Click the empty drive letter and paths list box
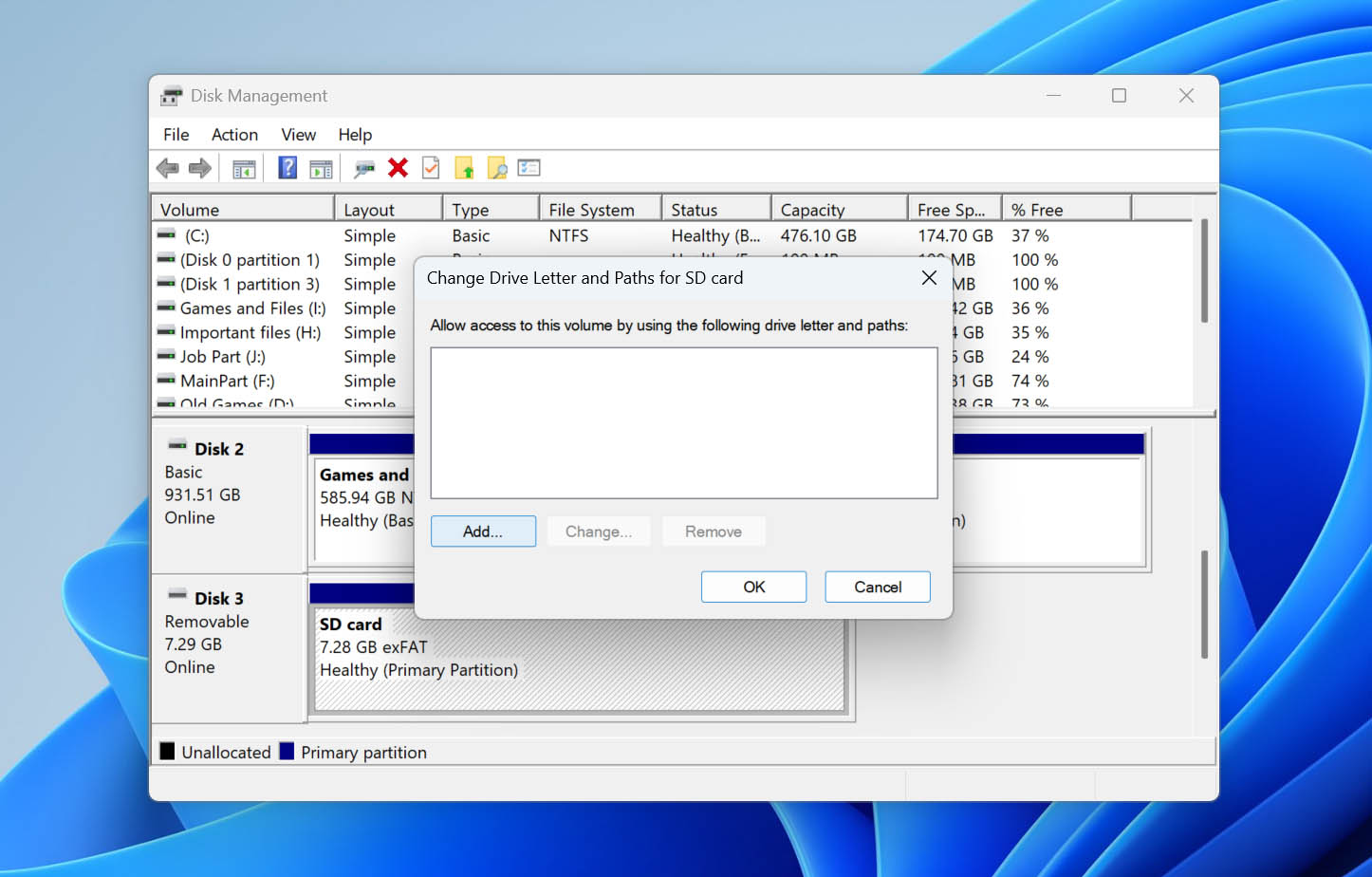Screen dimensions: 1372x877 [684, 423]
